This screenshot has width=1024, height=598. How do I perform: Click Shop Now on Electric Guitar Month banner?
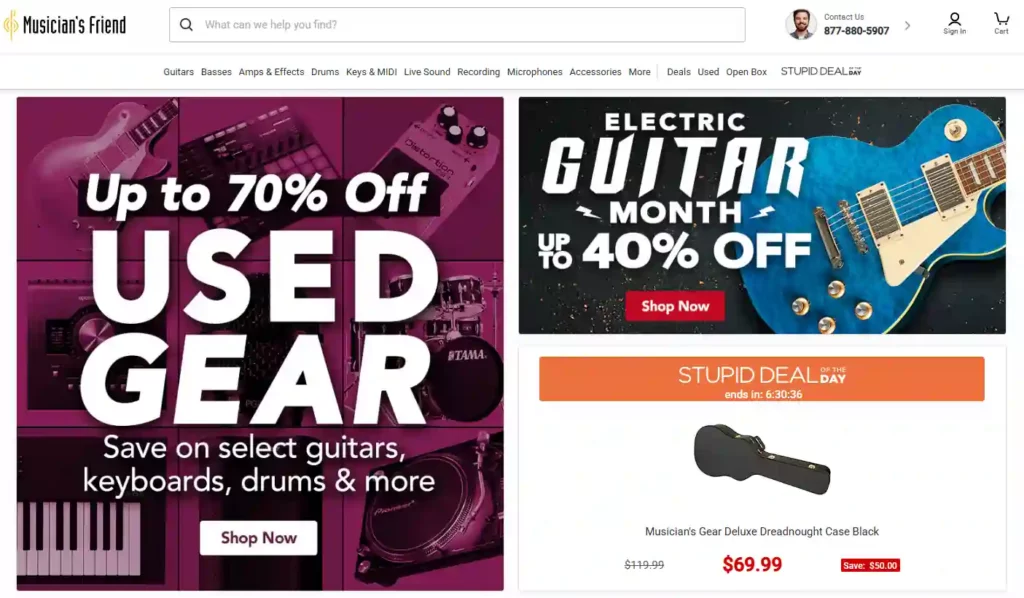[675, 306]
